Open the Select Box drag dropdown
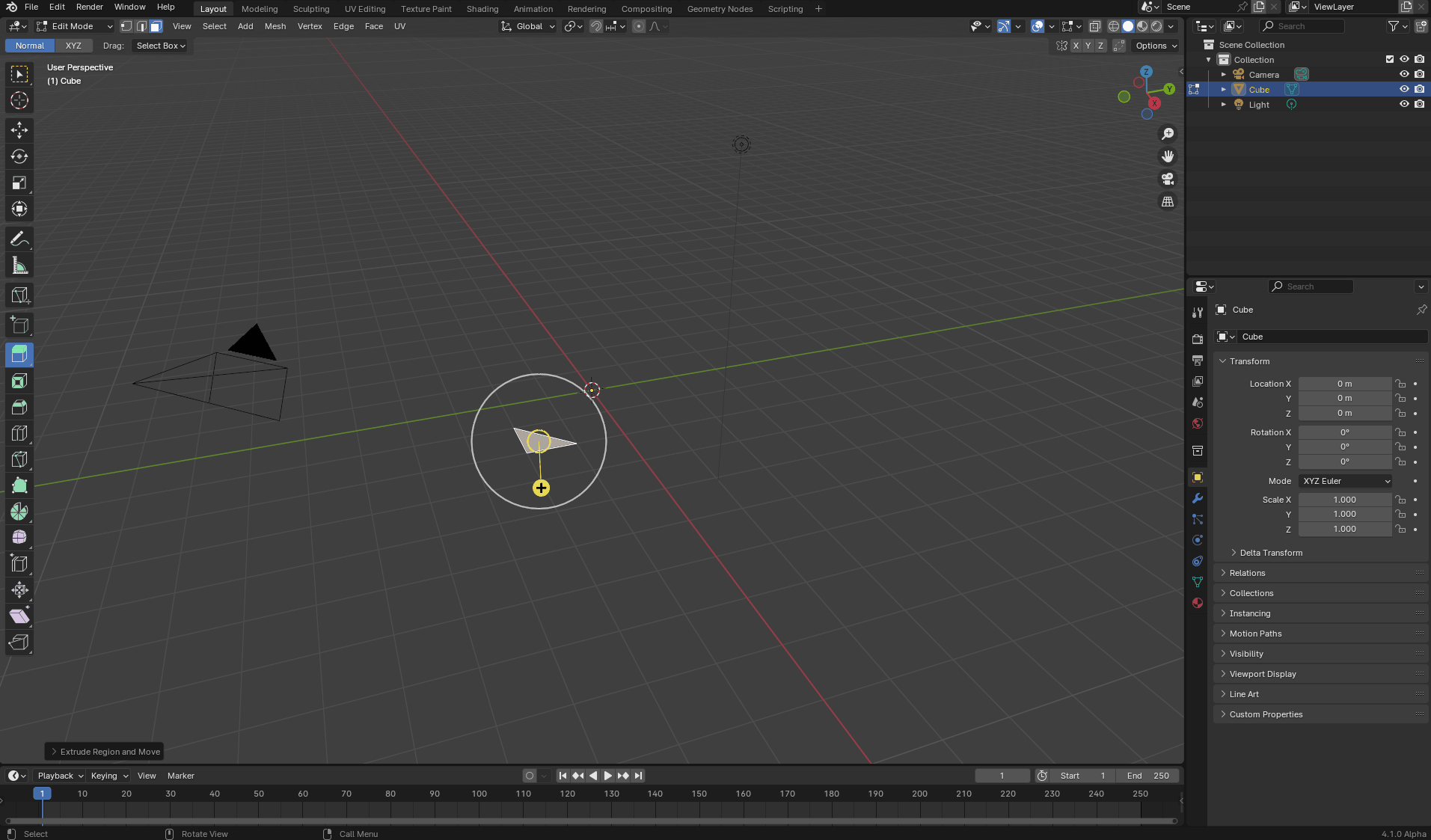The image size is (1431, 840). coord(161,46)
